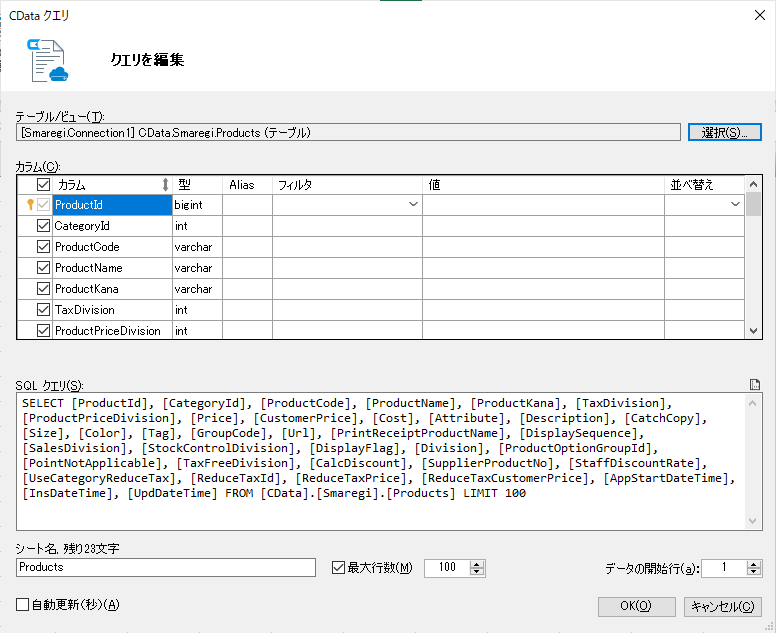776x633 pixels.
Task: Click the max rows 100 field
Action: point(447,567)
